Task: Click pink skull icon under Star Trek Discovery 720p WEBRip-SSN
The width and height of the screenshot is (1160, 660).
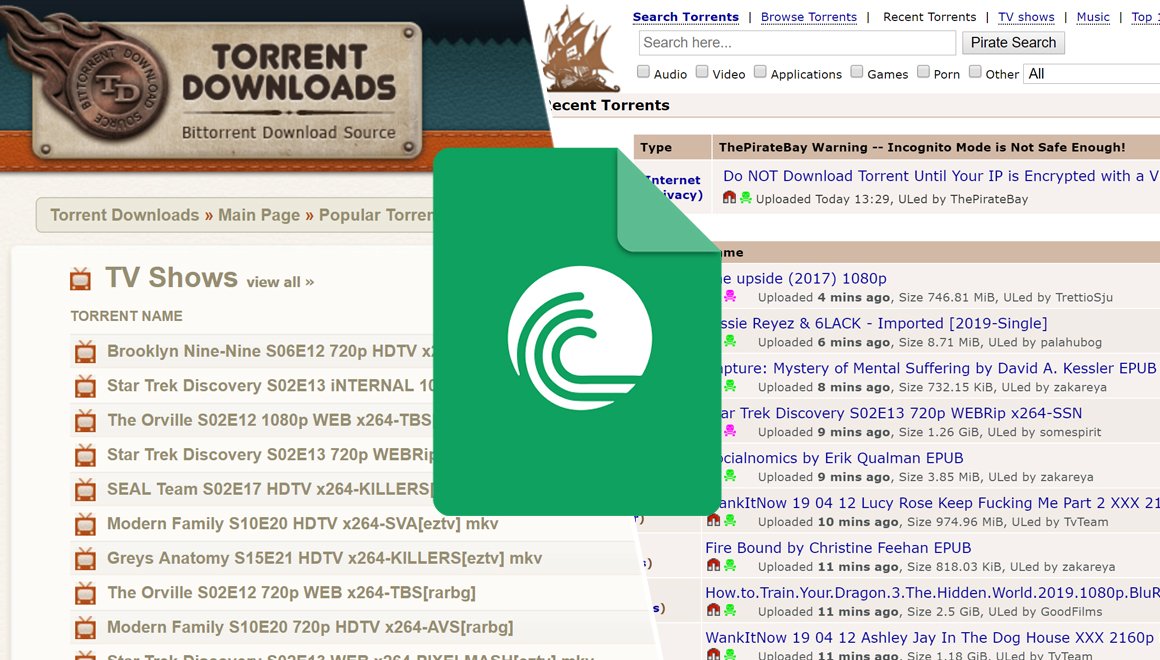Action: [730, 431]
